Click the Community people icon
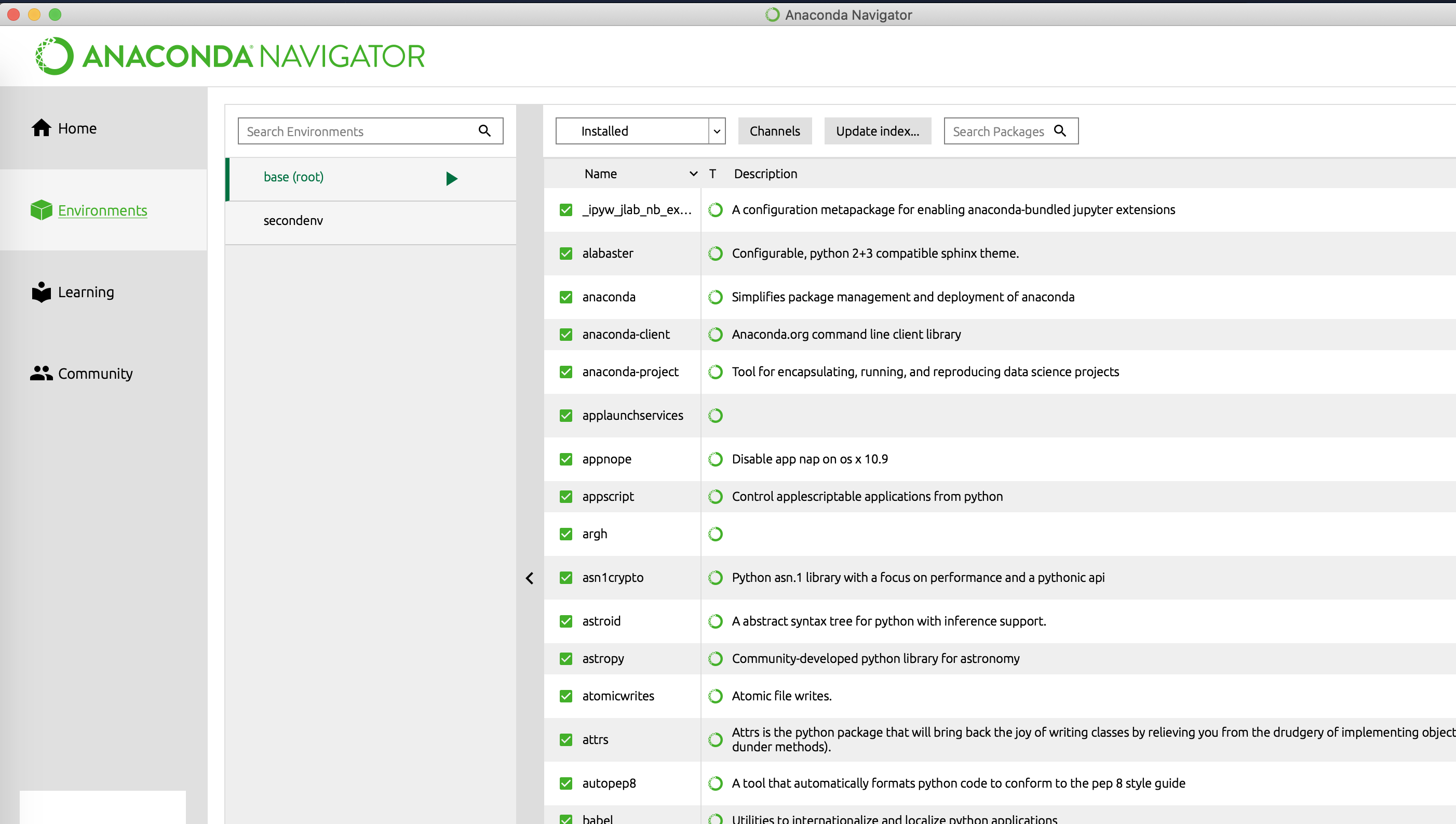 coord(41,373)
